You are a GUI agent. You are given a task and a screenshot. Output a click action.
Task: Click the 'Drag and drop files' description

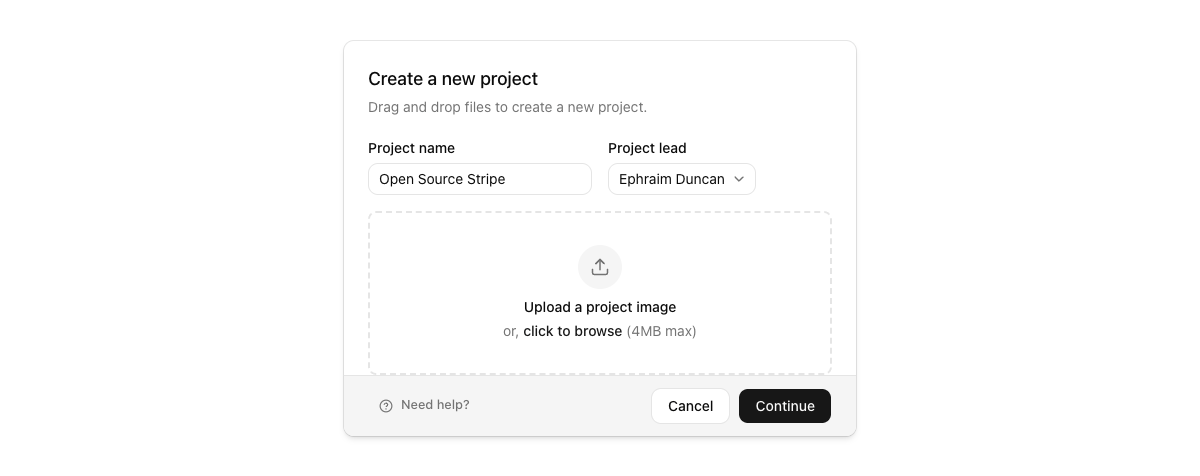point(507,107)
